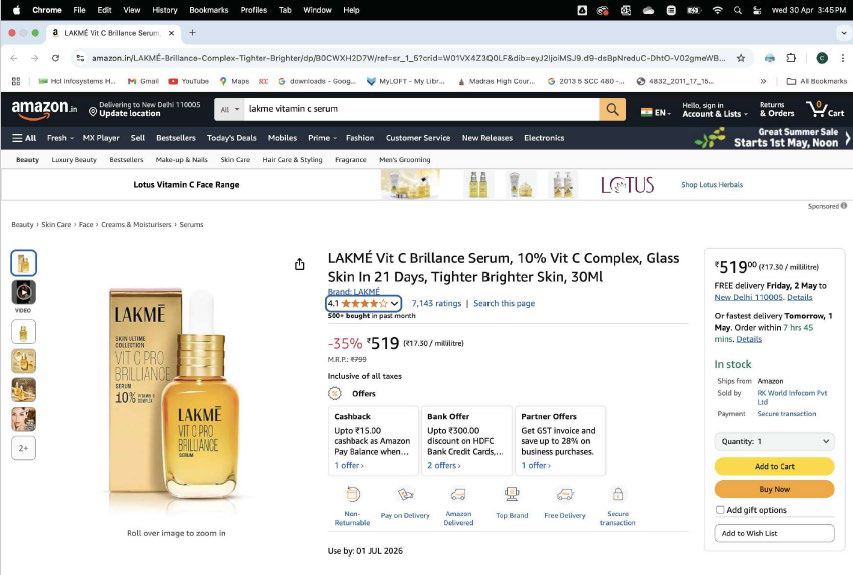
Task: Open the Quantity dropdown
Action: click(x=774, y=441)
